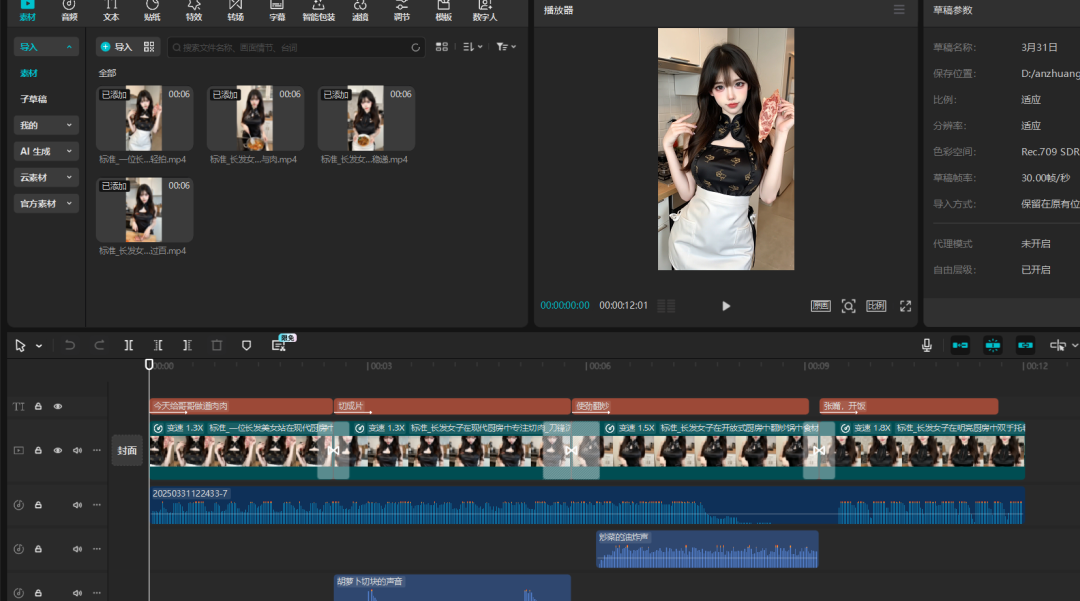Switch to the 转场 transitions tab

tap(235, 10)
